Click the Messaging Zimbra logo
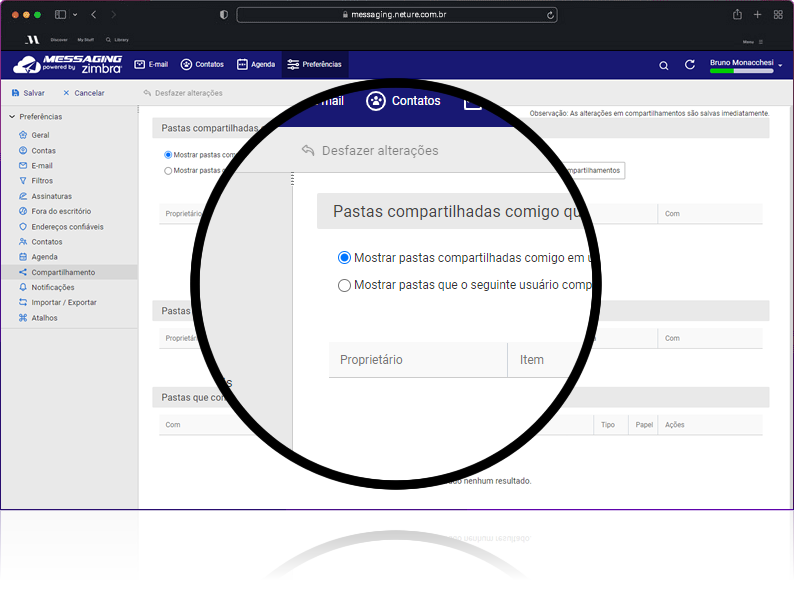 (68, 65)
